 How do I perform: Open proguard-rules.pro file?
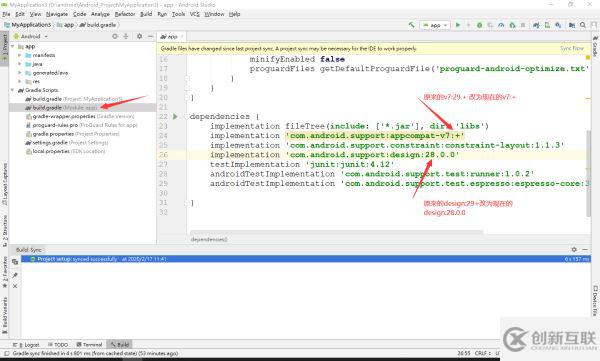(81, 125)
